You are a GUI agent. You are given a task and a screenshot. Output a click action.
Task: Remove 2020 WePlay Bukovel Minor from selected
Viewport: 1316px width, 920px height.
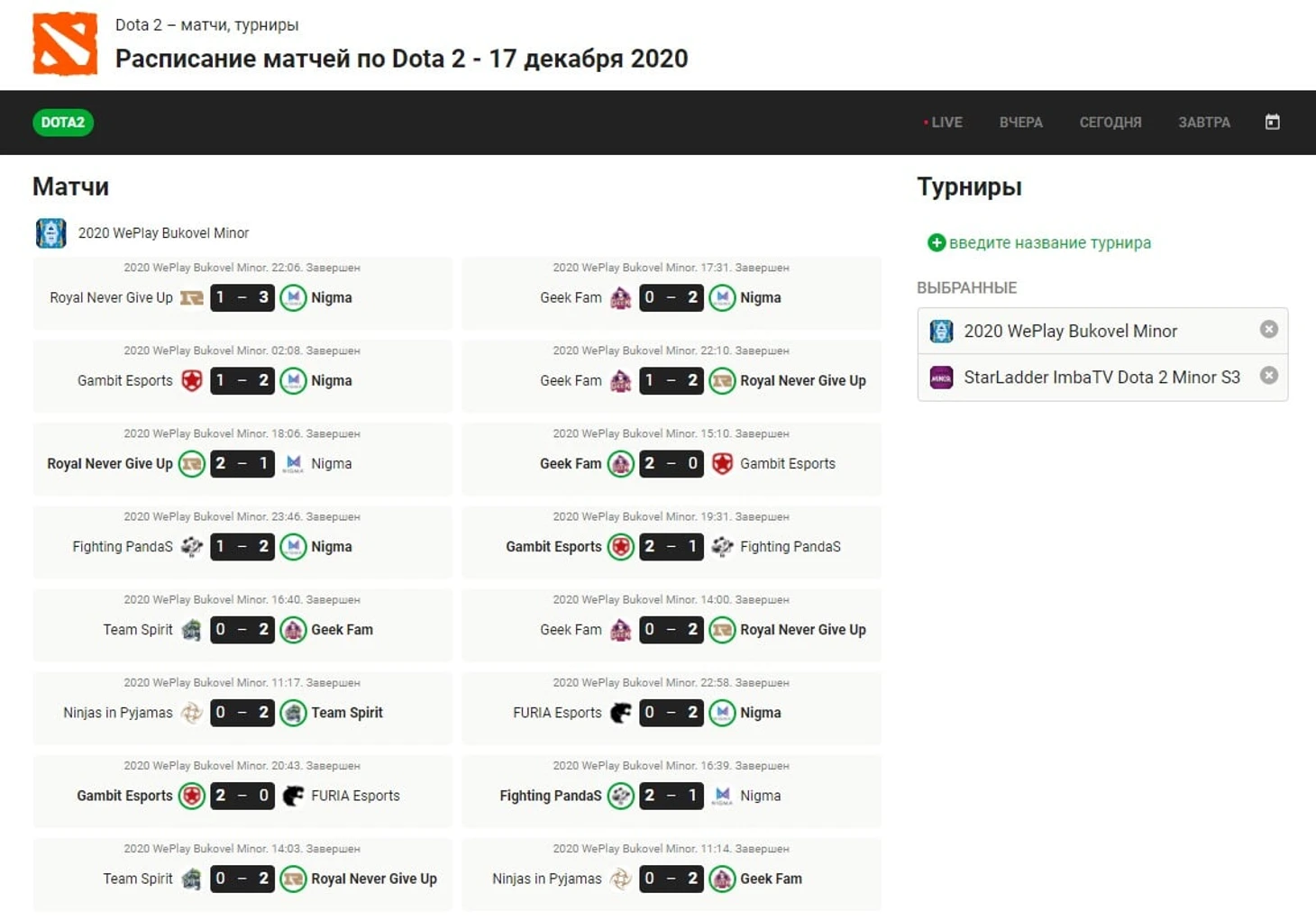point(1268,330)
